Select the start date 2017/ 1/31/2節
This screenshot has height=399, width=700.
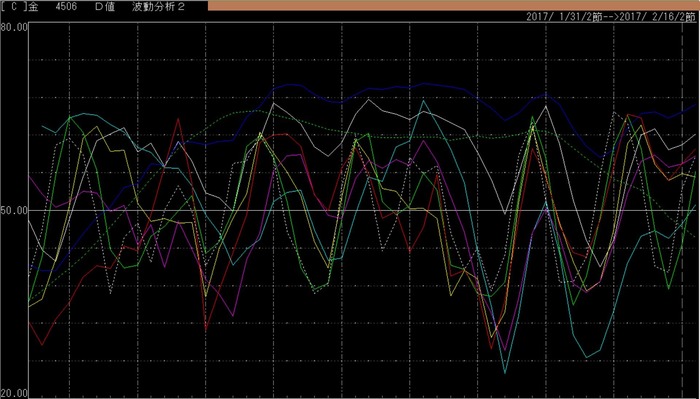point(564,17)
